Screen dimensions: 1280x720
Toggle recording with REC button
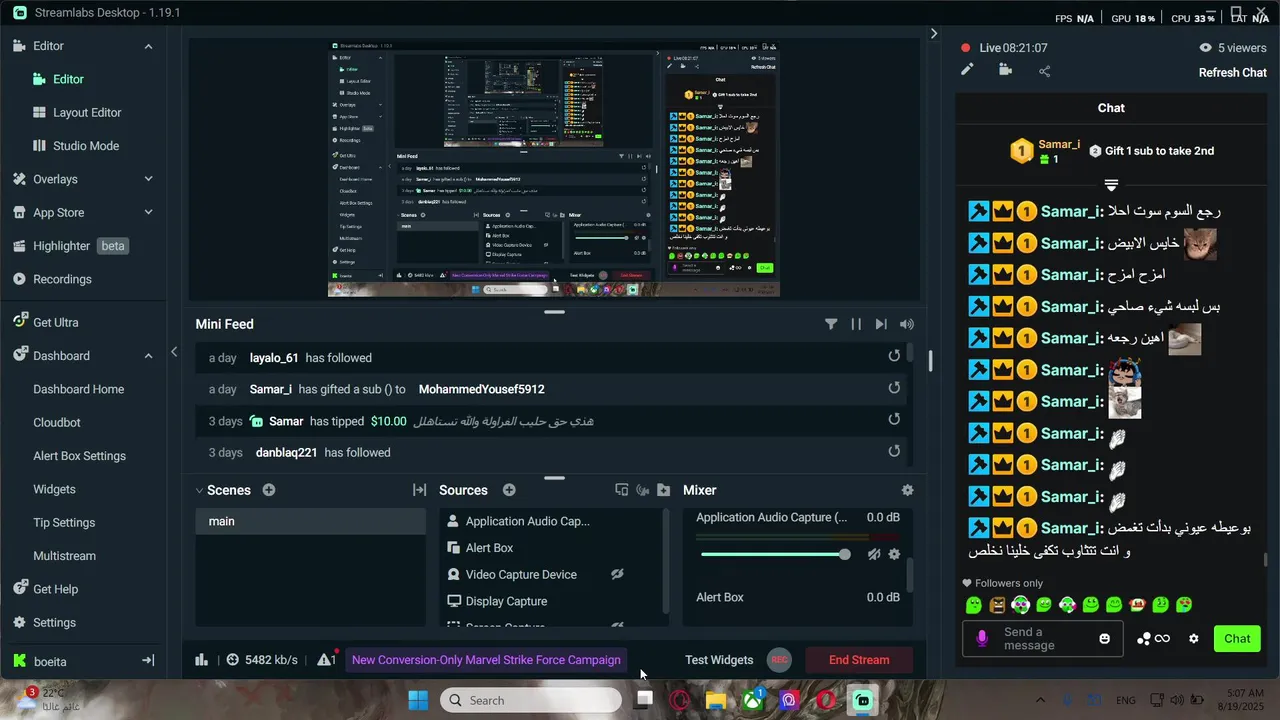point(779,660)
